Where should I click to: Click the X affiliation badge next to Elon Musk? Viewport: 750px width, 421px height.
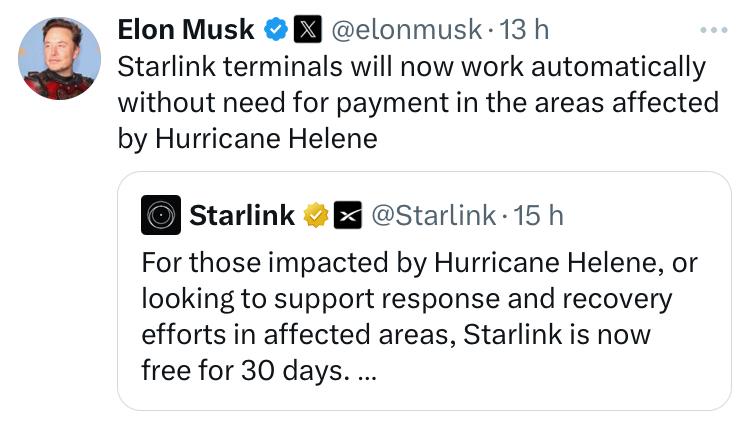click(x=307, y=29)
